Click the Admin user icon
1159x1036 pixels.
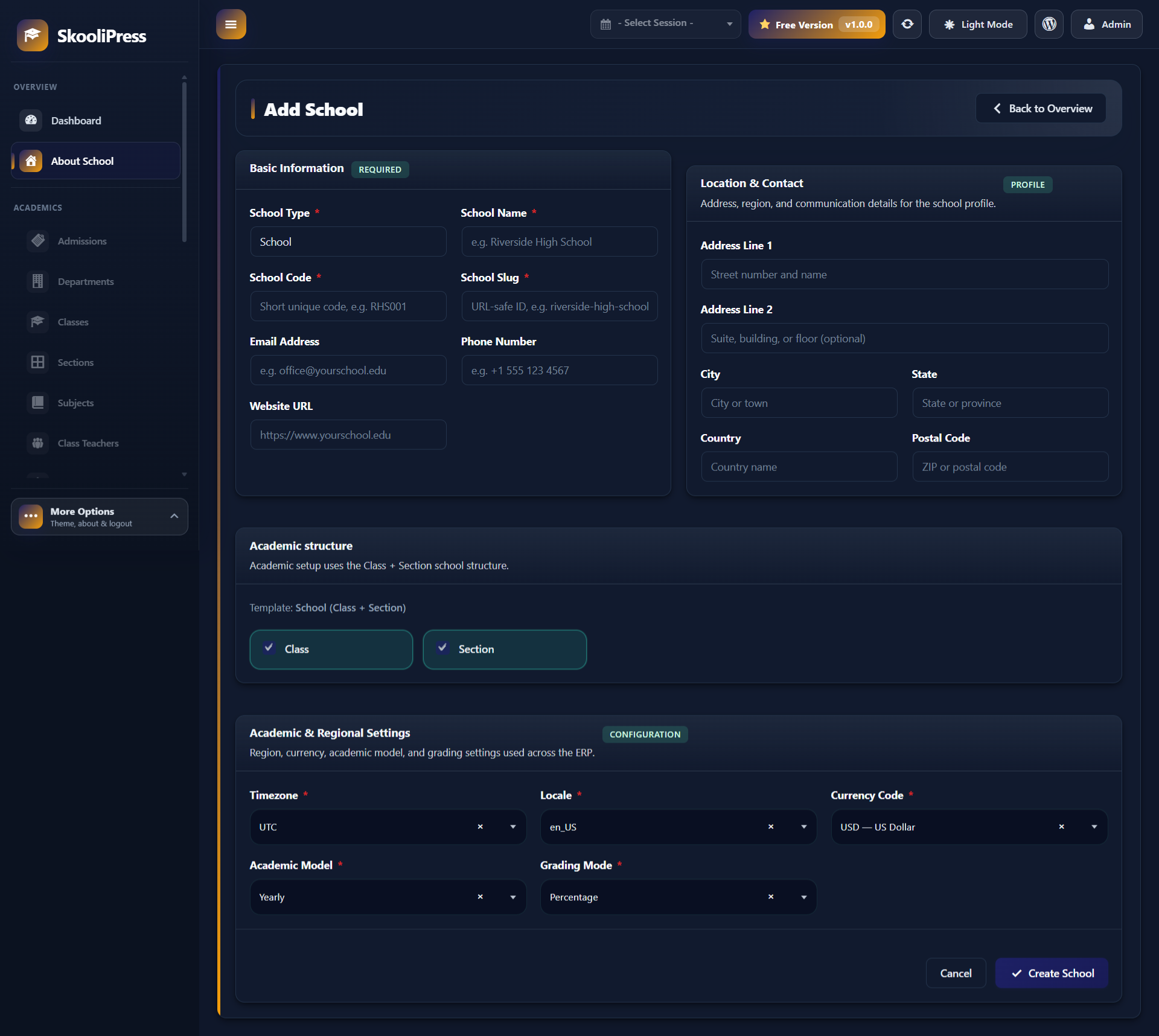click(1089, 24)
